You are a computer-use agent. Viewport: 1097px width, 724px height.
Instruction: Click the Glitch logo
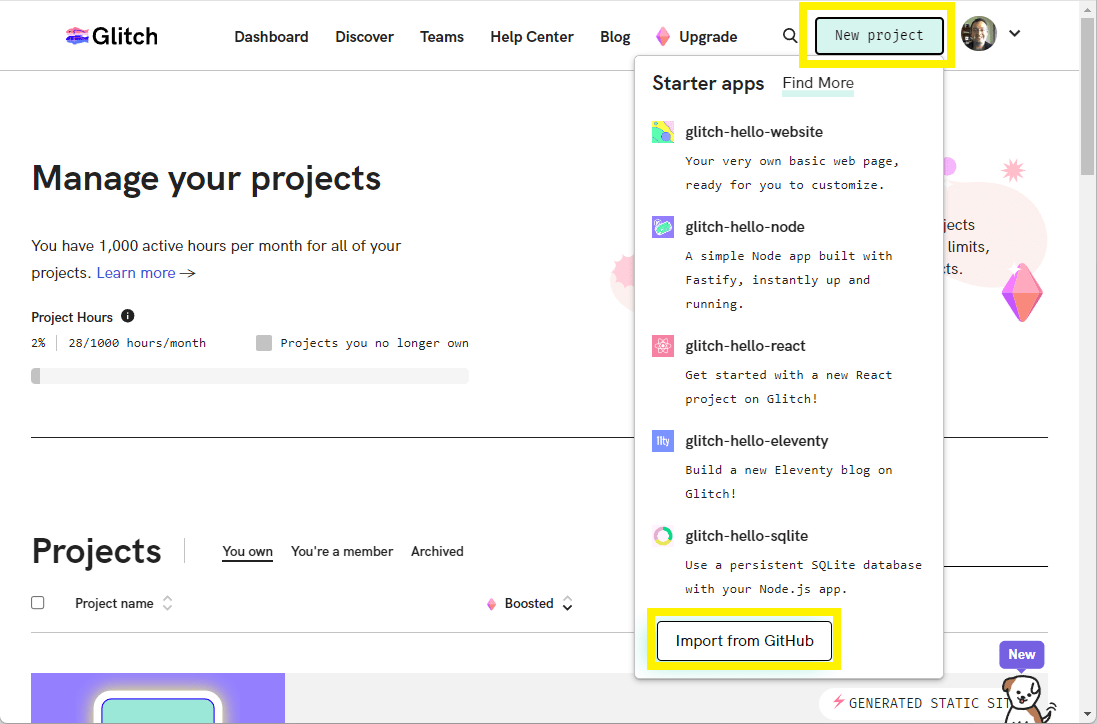click(110, 35)
